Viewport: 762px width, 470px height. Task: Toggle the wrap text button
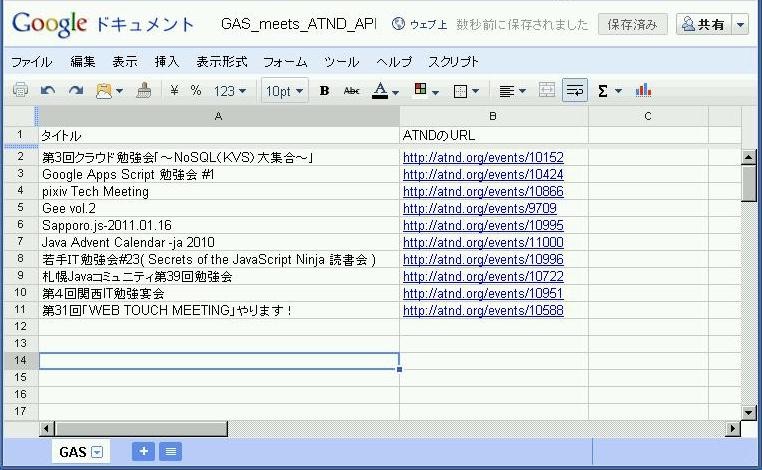(x=575, y=90)
